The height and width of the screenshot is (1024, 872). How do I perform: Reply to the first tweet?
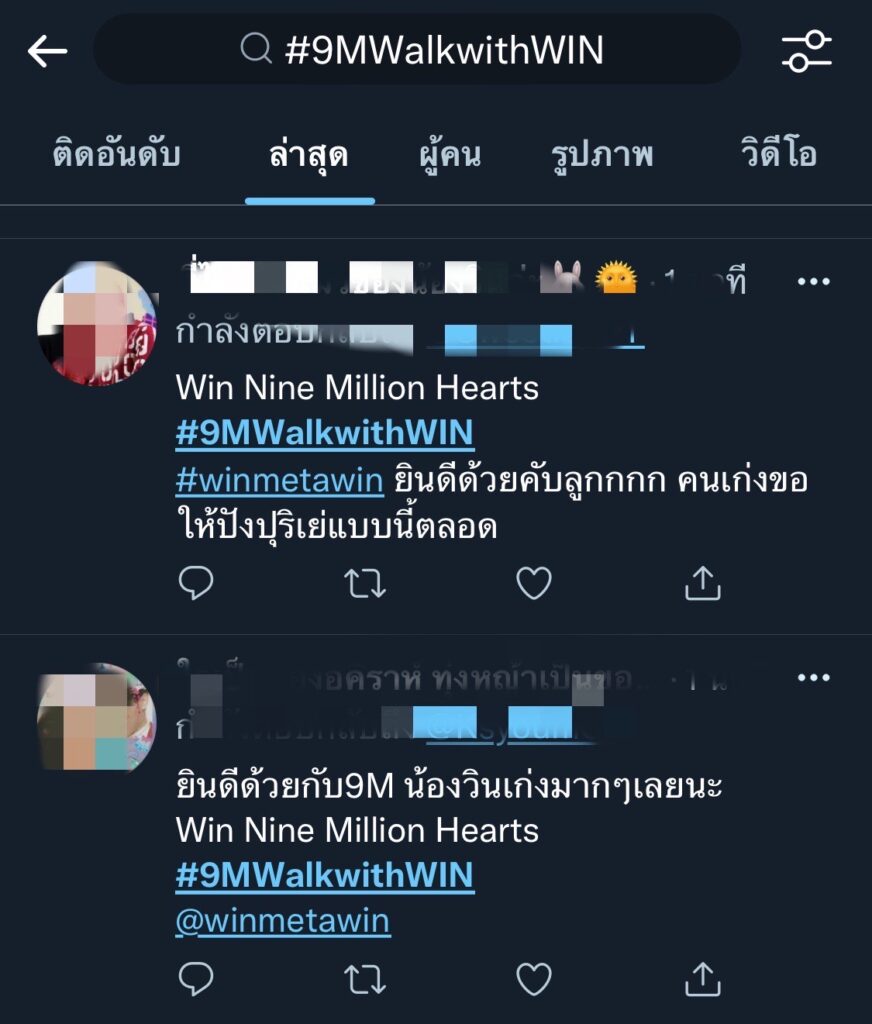(196, 583)
